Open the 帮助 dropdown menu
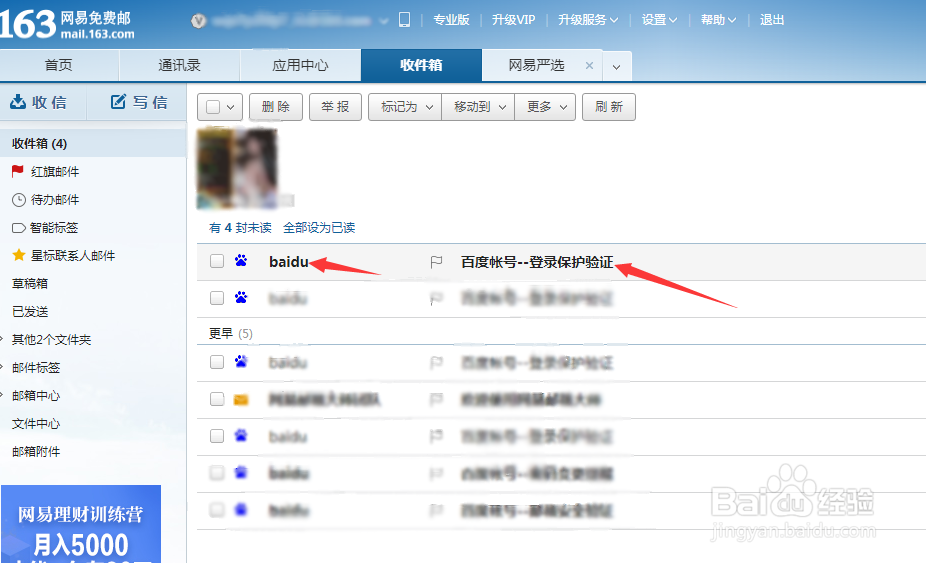Image resolution: width=926 pixels, height=563 pixels. 719,20
